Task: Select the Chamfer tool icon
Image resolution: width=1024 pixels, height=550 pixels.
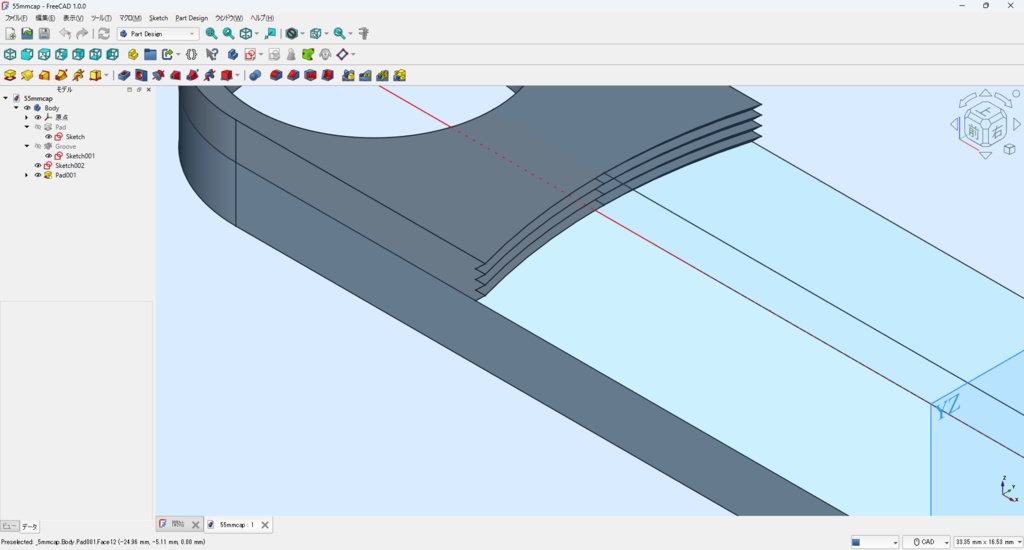Action: [x=293, y=75]
